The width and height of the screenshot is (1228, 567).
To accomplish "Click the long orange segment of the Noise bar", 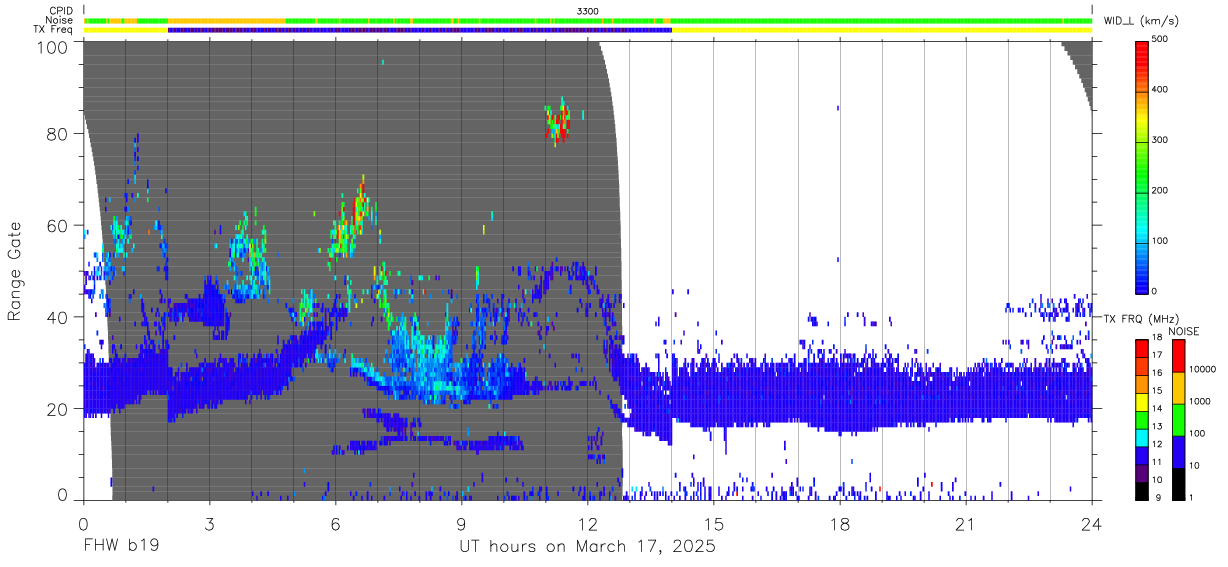I will 227,20.
